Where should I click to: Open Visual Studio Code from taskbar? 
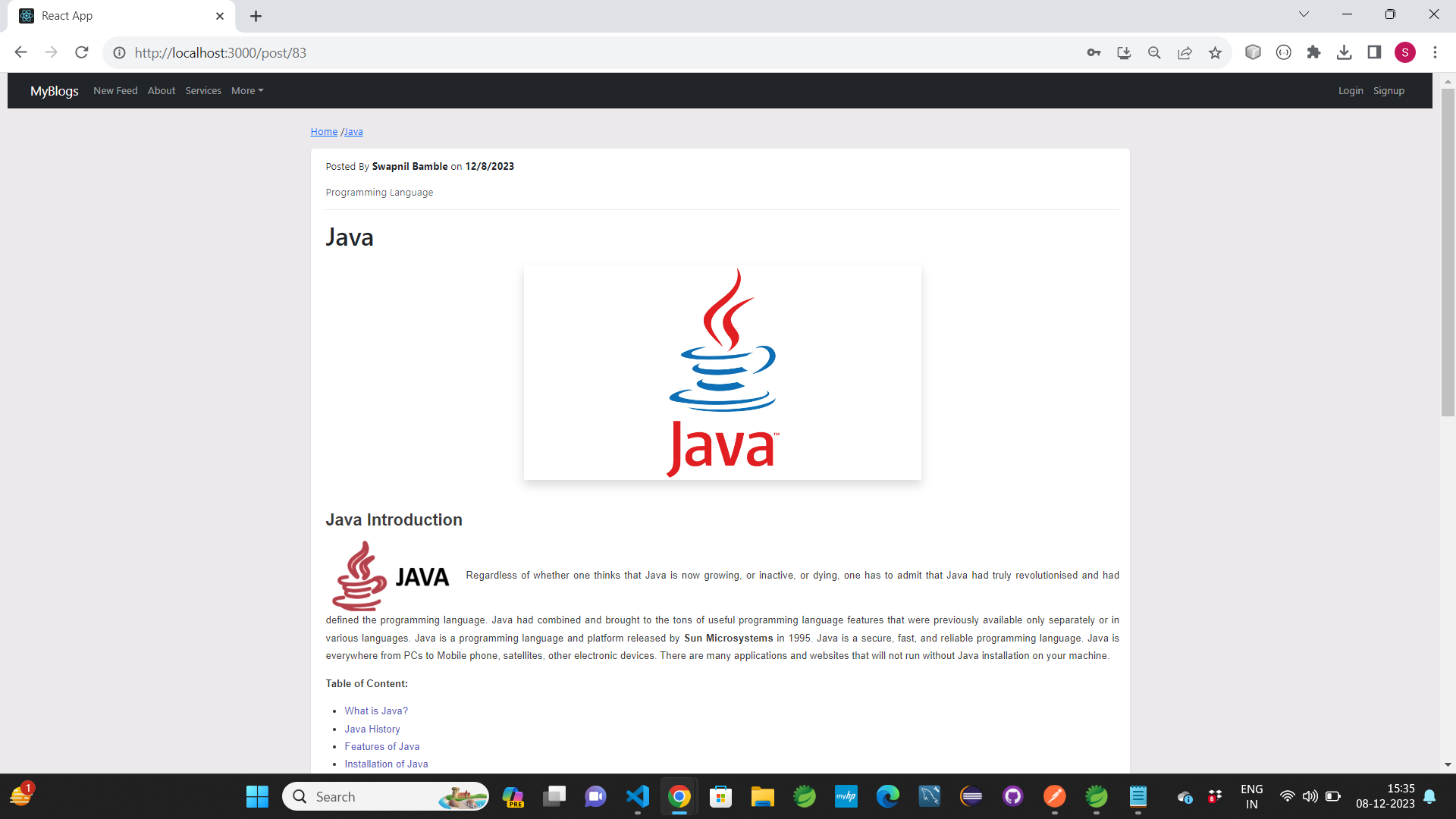tap(638, 796)
